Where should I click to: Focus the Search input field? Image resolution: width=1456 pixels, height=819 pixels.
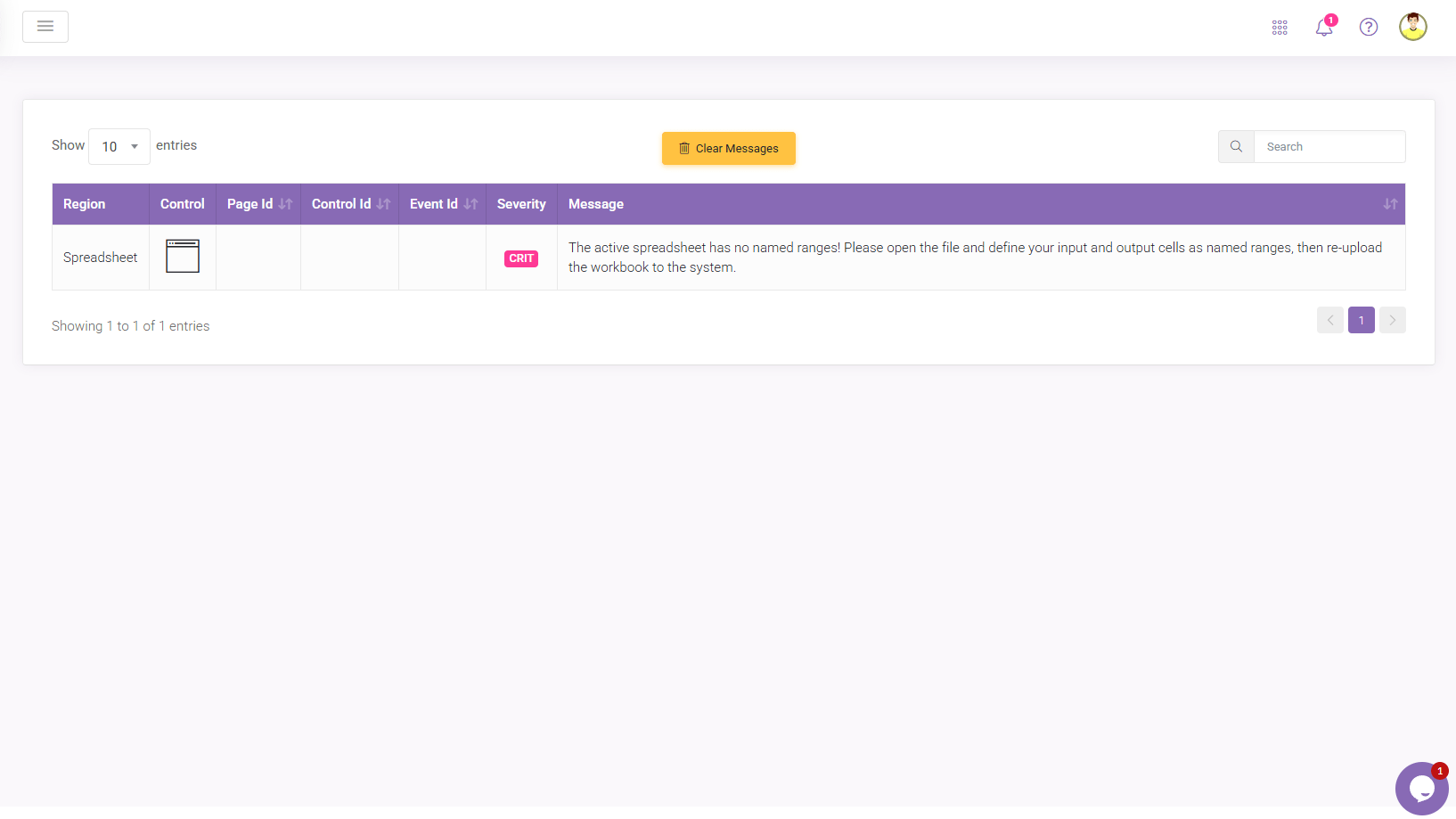pos(1329,147)
